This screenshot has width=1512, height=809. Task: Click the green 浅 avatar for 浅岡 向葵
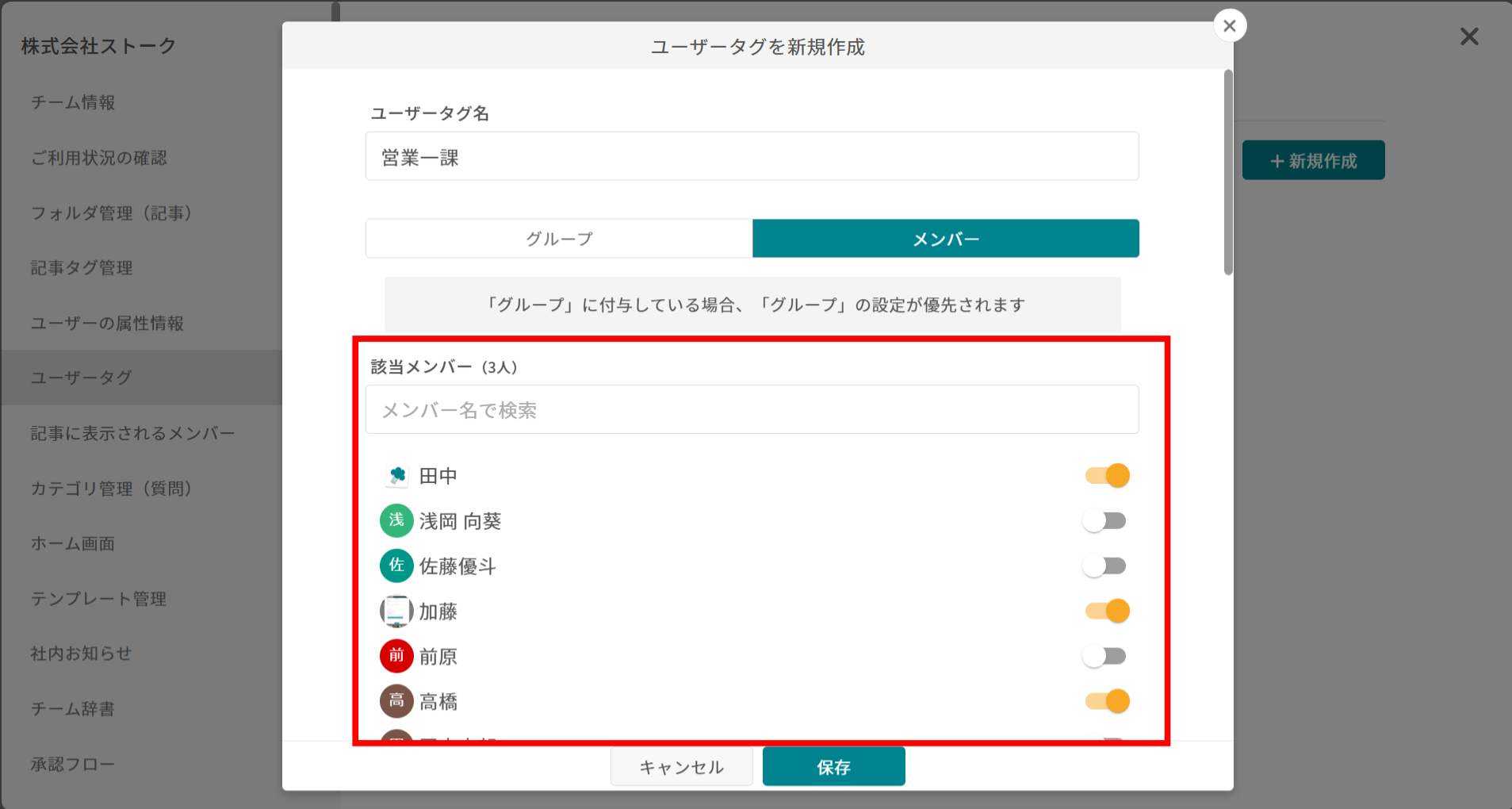coord(396,520)
